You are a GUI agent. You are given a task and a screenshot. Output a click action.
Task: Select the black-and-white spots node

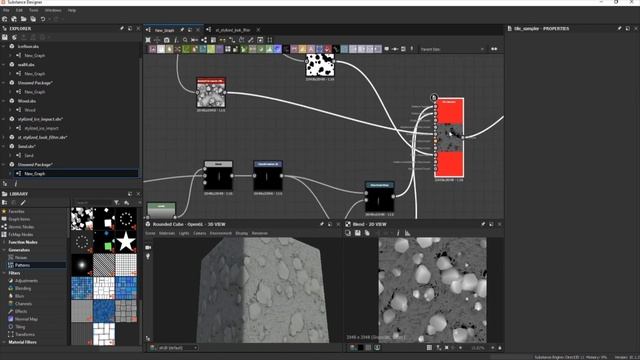(320, 65)
